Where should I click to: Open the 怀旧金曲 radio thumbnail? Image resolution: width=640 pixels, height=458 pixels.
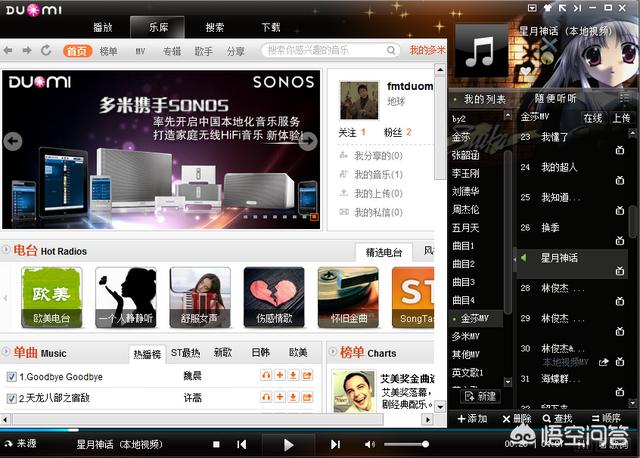(x=348, y=297)
